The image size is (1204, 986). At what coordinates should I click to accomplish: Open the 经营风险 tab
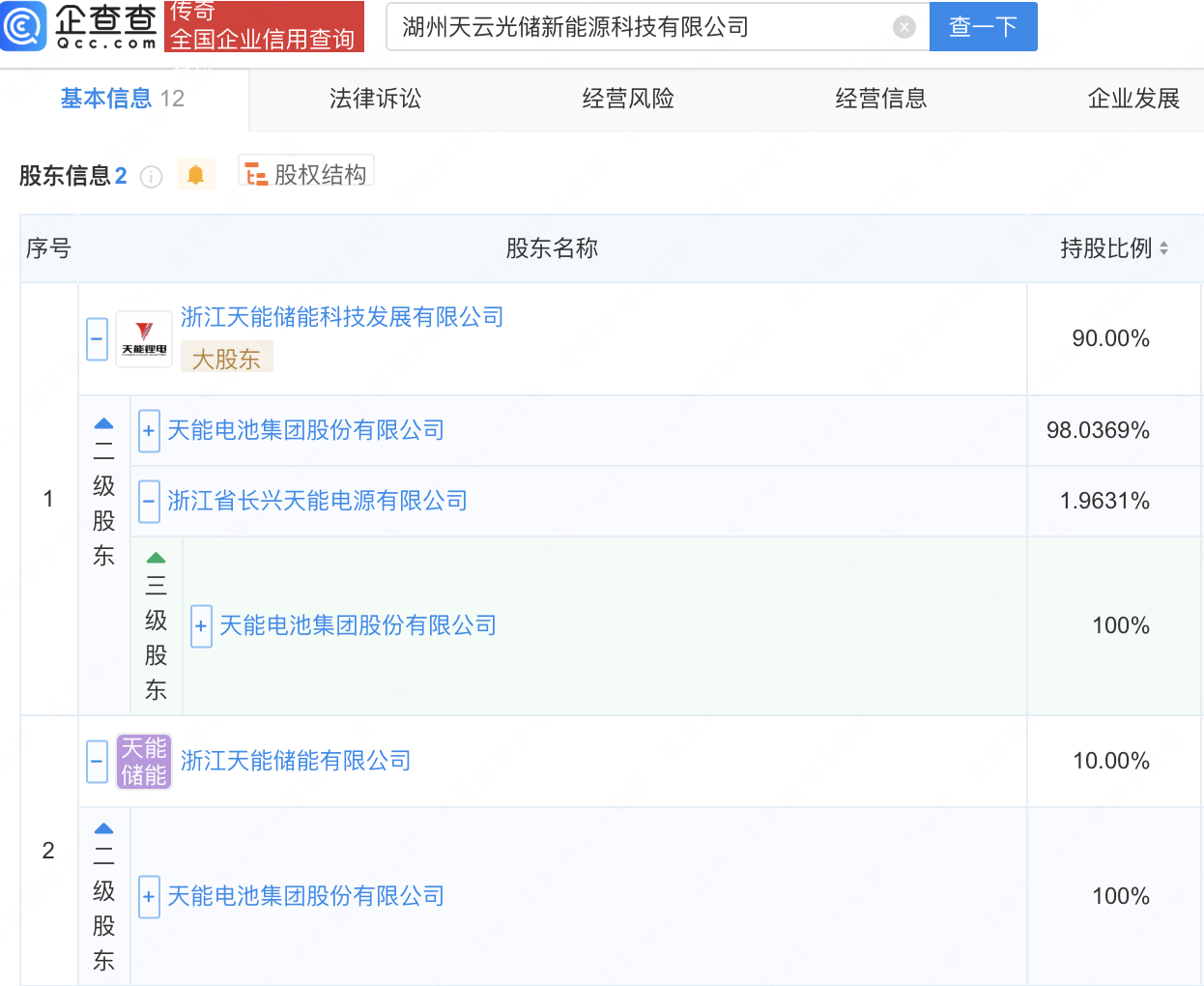(x=628, y=99)
